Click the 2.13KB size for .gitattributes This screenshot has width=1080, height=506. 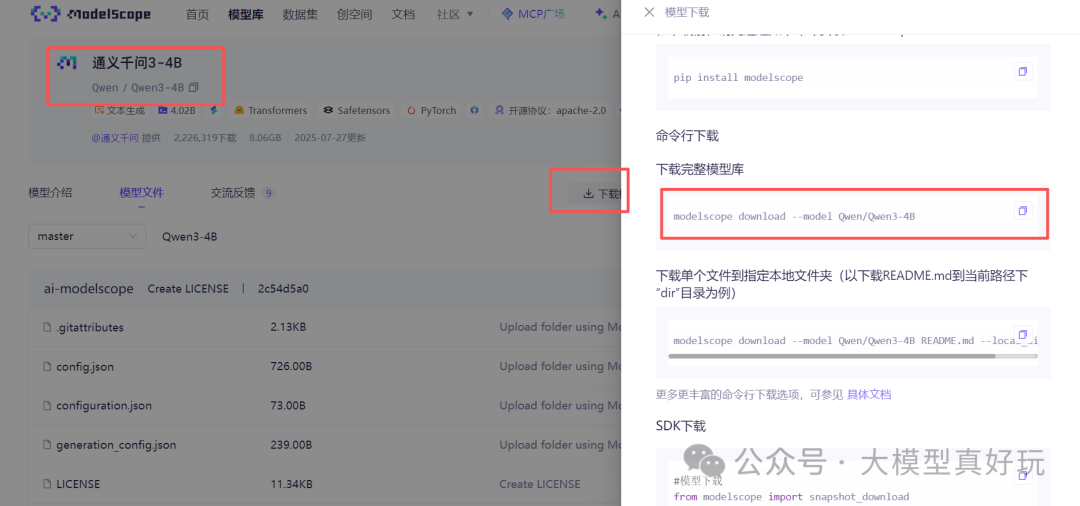coord(288,328)
